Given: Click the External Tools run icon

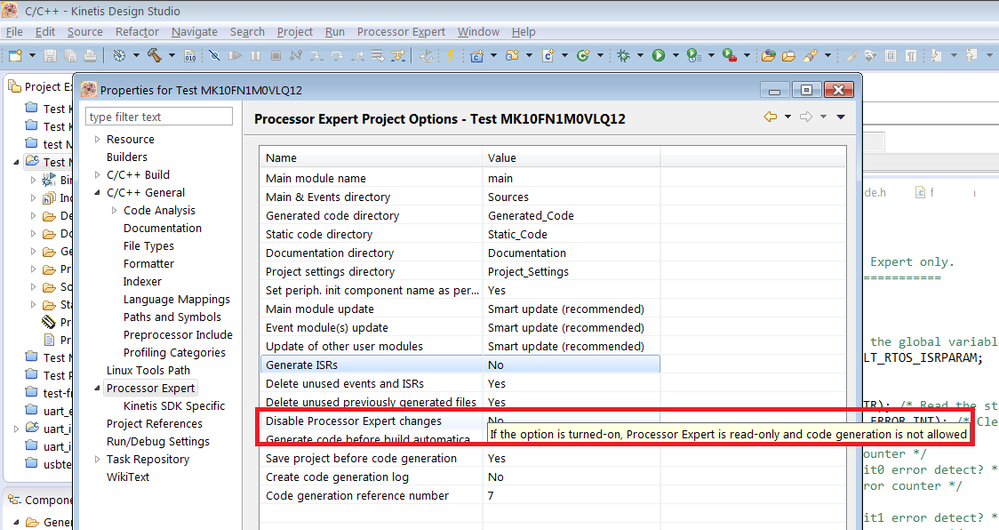Looking at the screenshot, I should (729, 56).
